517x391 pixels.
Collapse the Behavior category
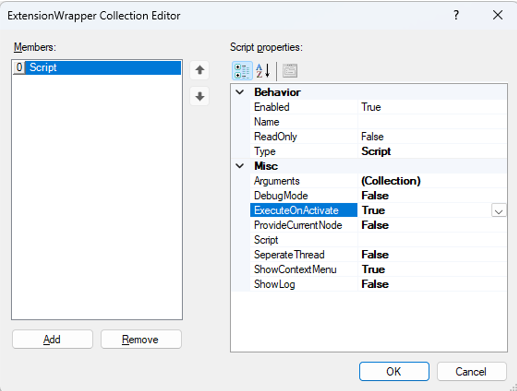click(x=240, y=92)
